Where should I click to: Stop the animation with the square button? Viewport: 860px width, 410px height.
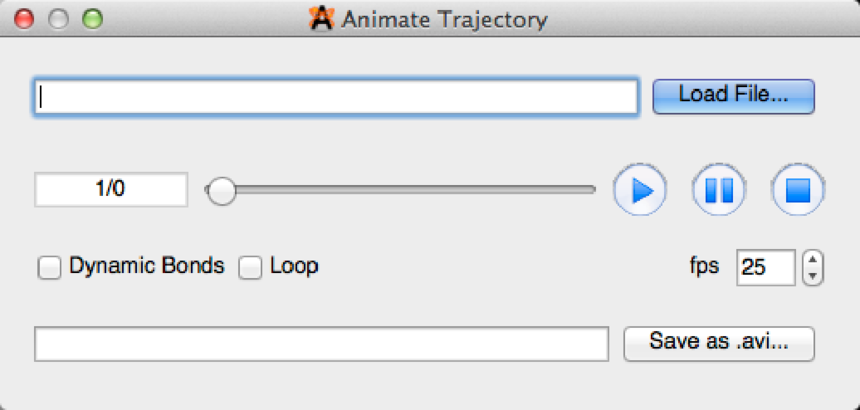[797, 189]
